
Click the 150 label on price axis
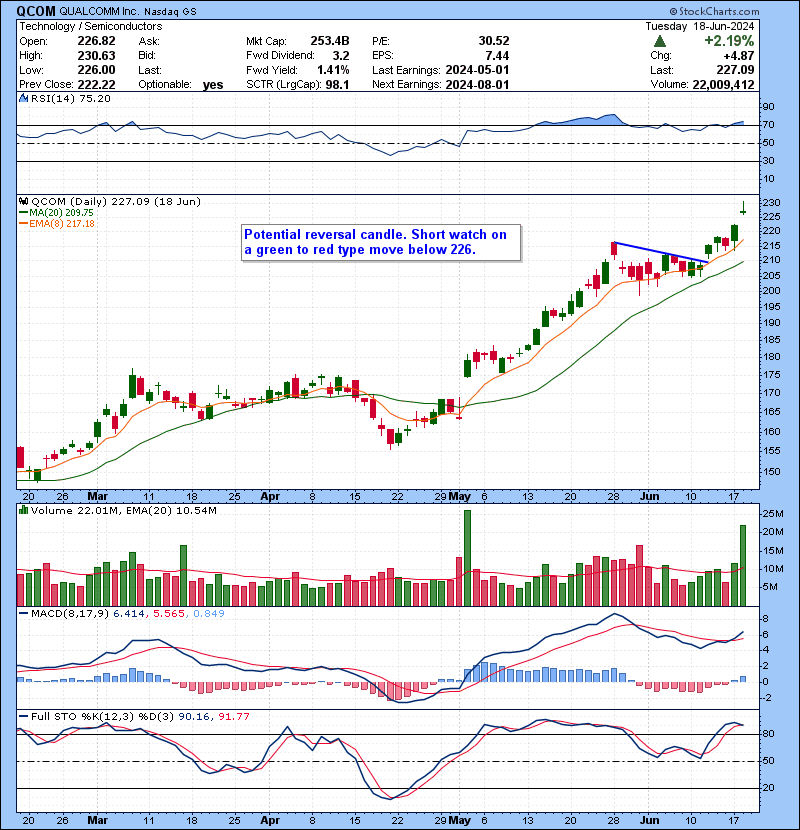771,471
